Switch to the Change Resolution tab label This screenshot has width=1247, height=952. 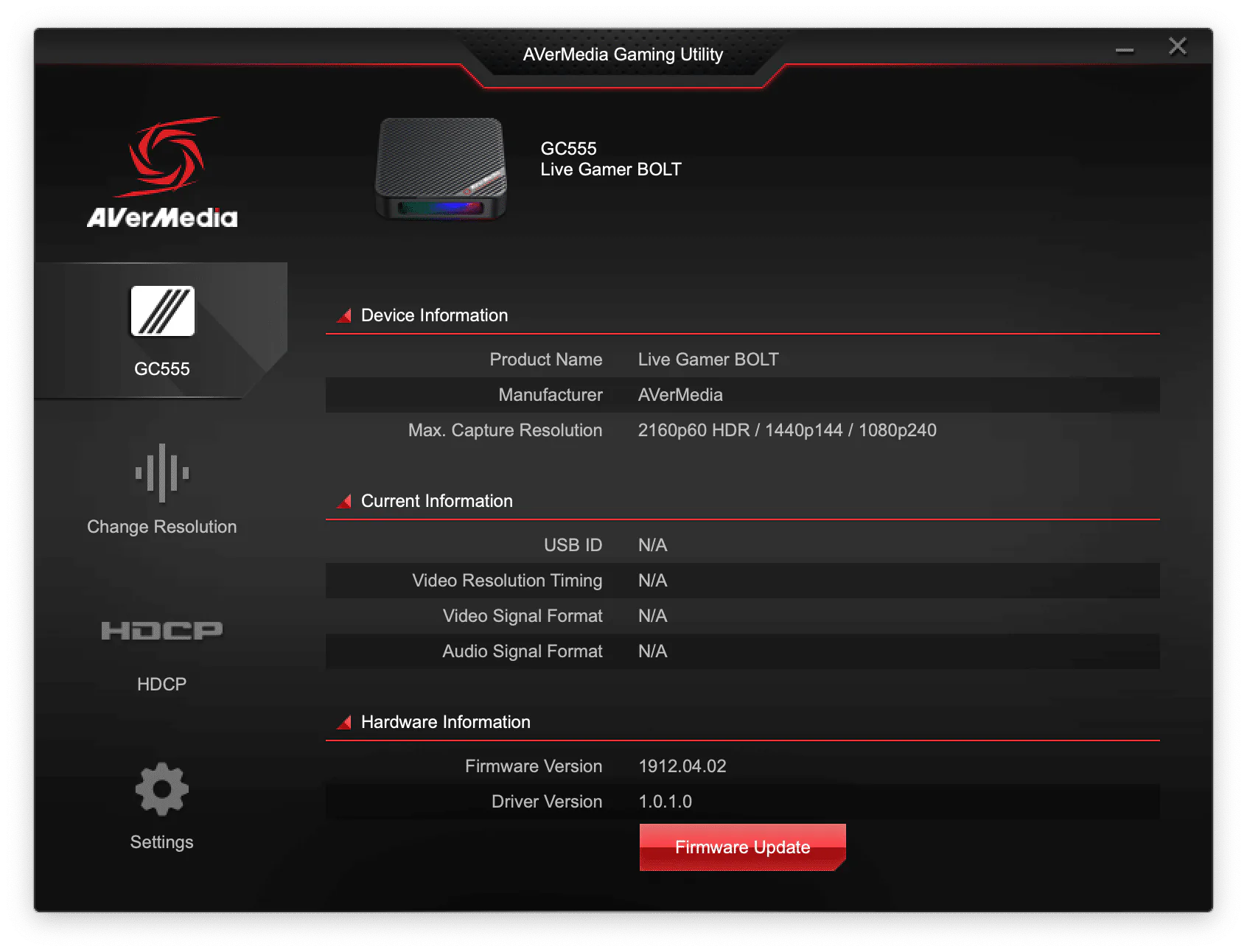pos(162,527)
